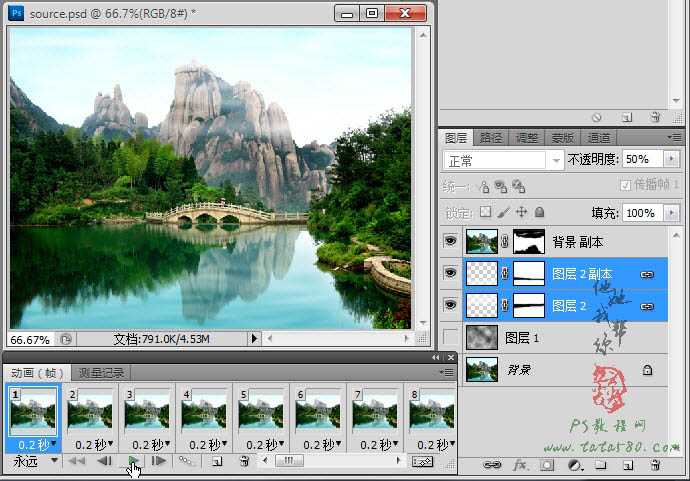
Task: Hide the 图层 2副本 layer
Action: pyautogui.click(x=450, y=273)
